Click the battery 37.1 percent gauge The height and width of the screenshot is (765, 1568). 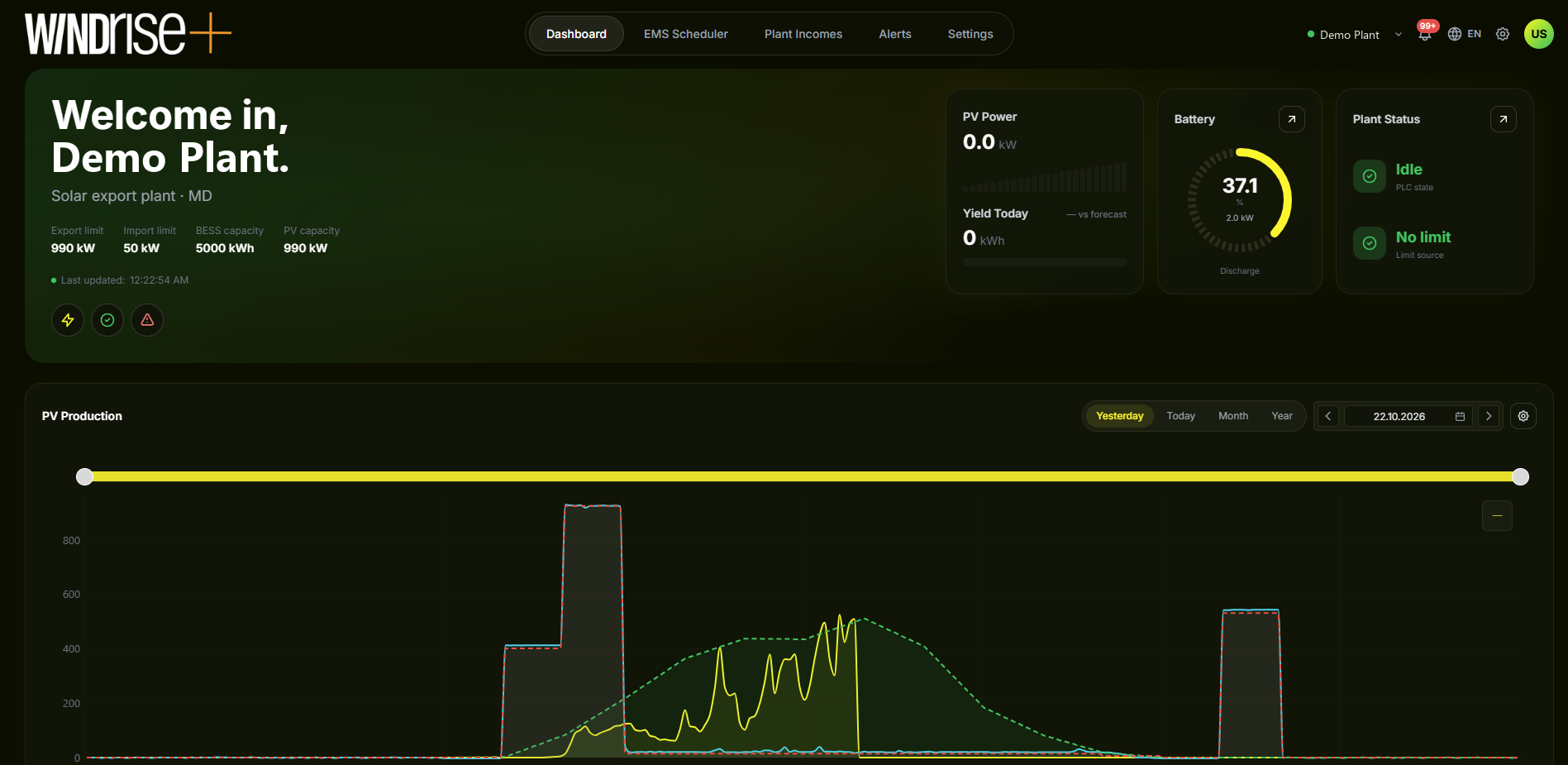[1240, 199]
